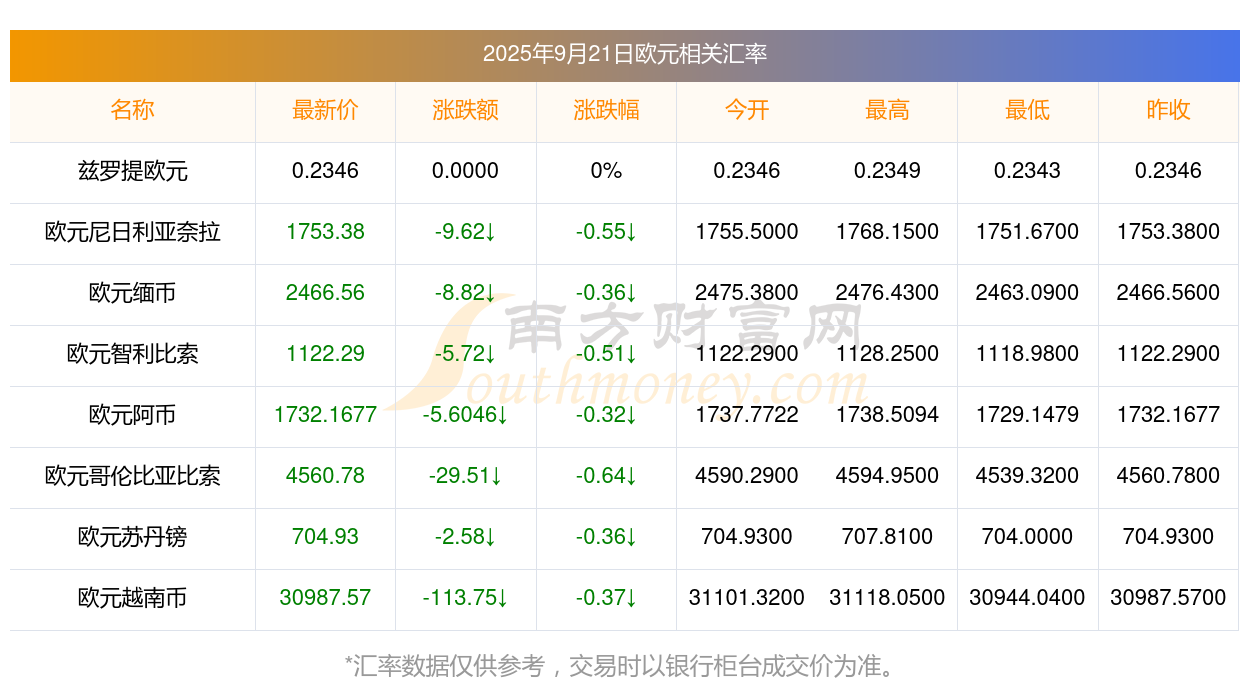The height and width of the screenshot is (698, 1250).
Task: Click the 最新价 column header
Action: click(x=325, y=110)
